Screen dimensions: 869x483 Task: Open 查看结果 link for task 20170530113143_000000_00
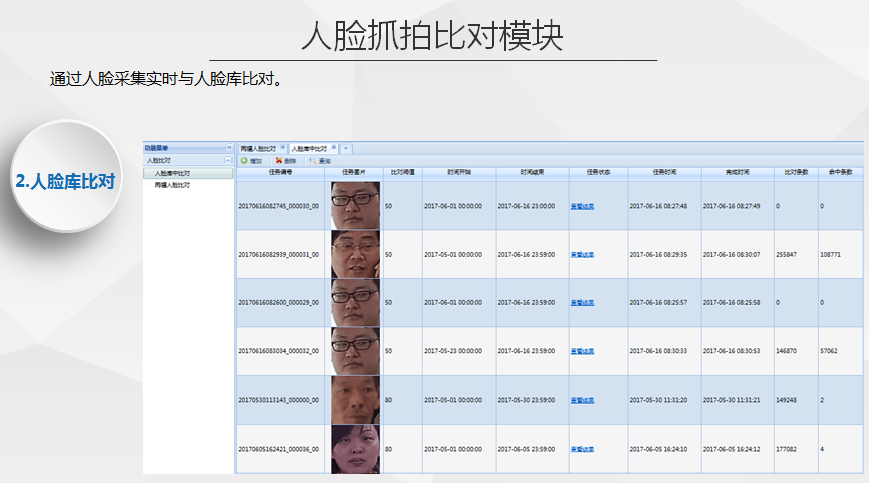[x=582, y=400]
